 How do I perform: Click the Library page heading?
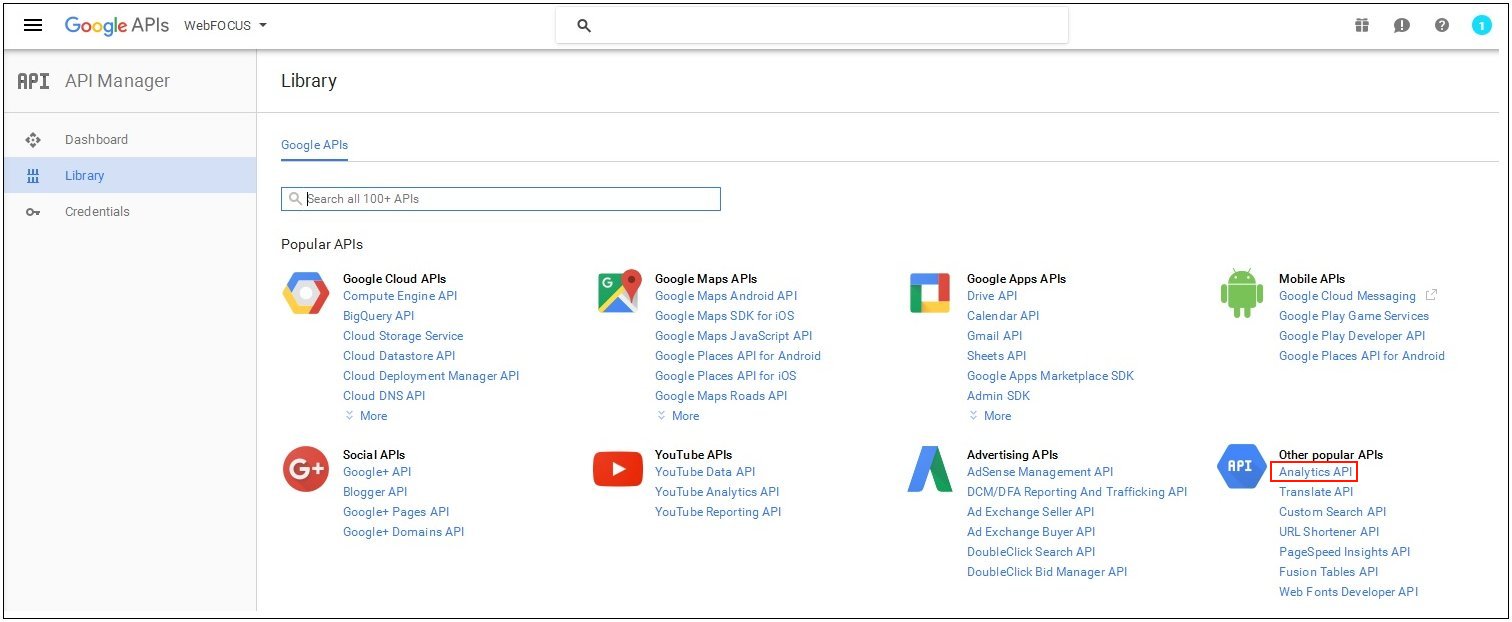tap(309, 81)
